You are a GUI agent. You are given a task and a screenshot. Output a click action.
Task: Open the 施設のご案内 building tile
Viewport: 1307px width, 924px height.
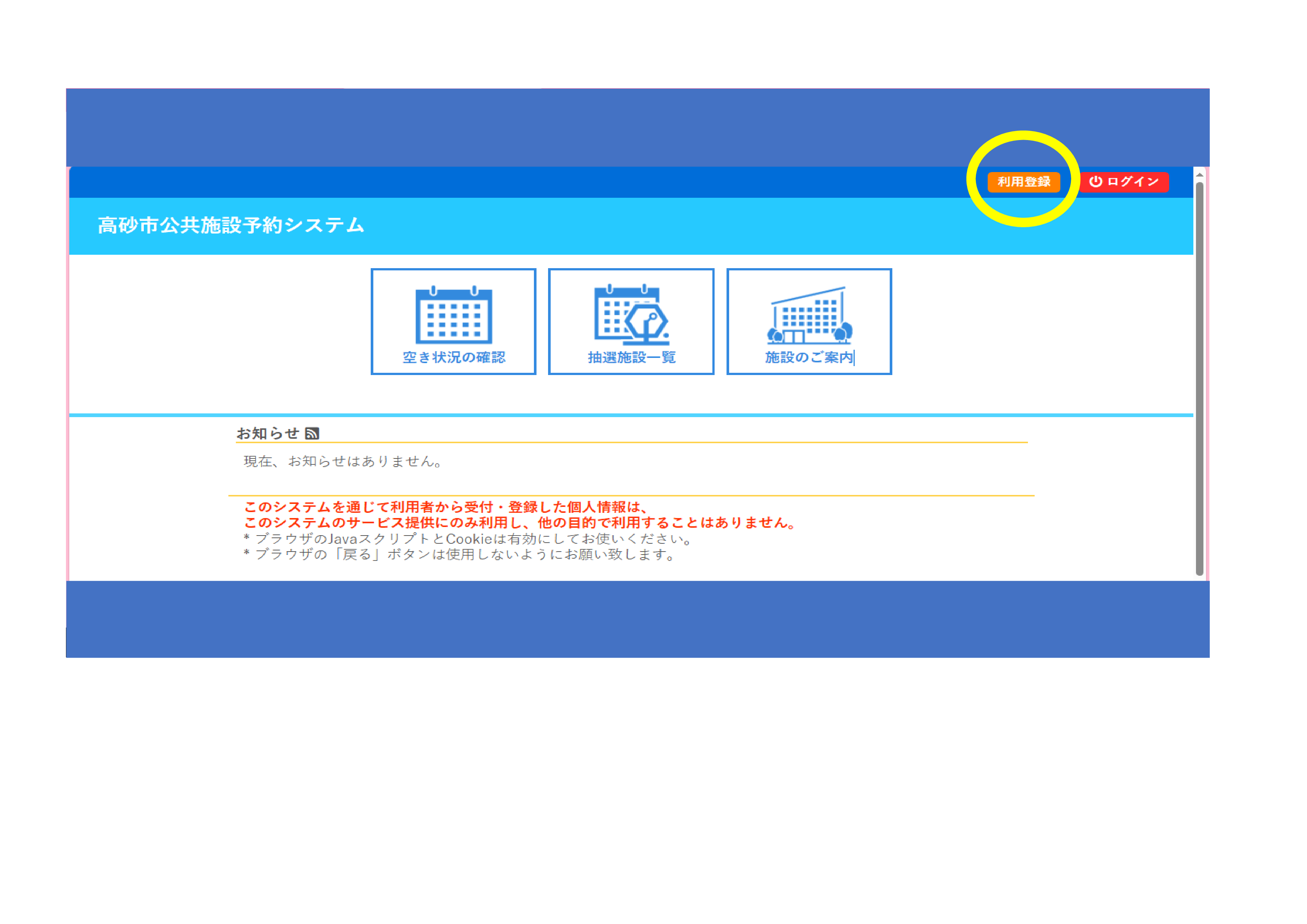pyautogui.click(x=809, y=321)
